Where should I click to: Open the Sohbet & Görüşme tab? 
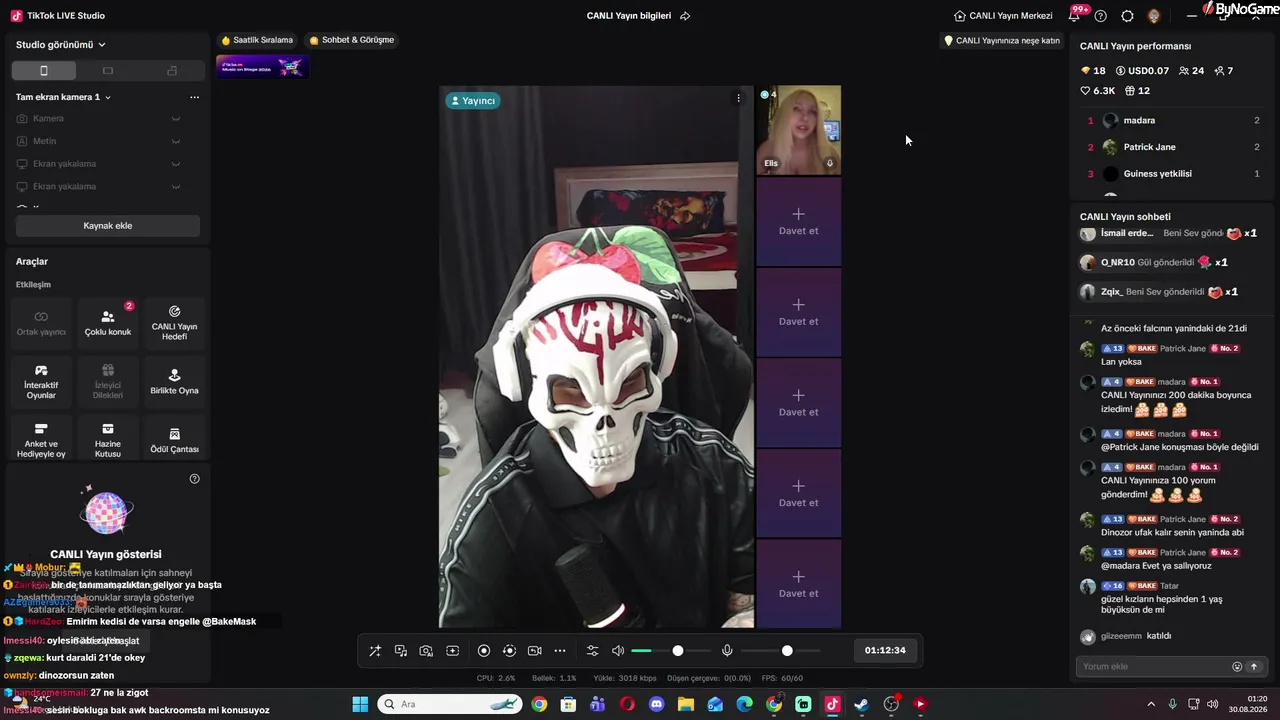[x=352, y=40]
